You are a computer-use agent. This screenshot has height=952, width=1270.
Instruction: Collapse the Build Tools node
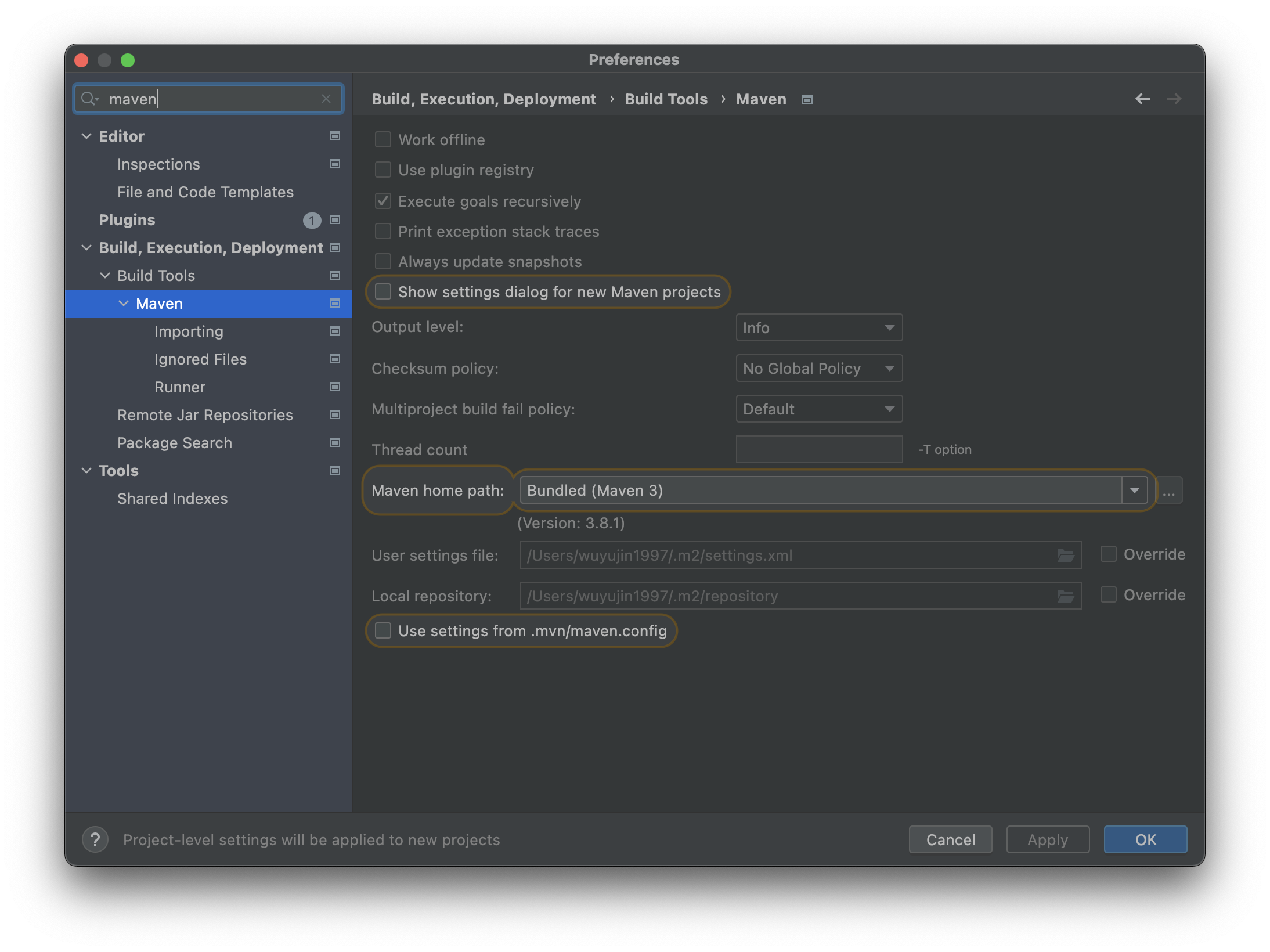point(105,275)
